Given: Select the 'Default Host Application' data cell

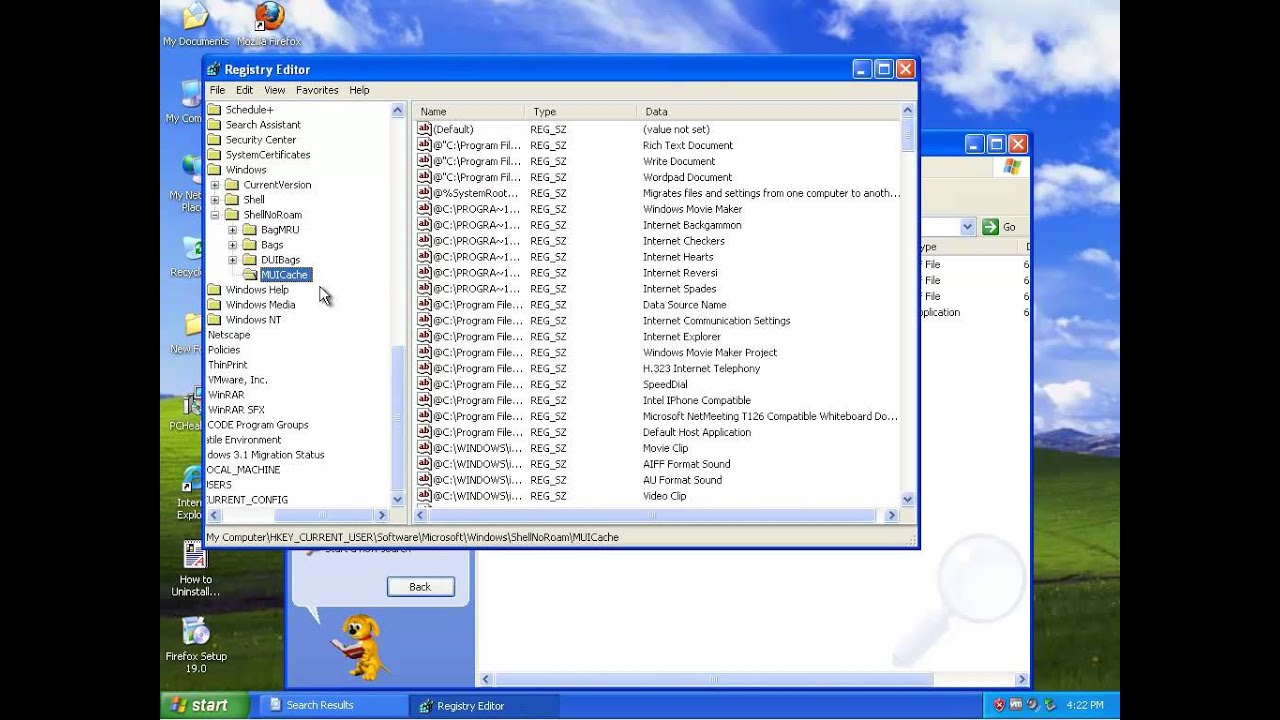Looking at the screenshot, I should pos(696,432).
